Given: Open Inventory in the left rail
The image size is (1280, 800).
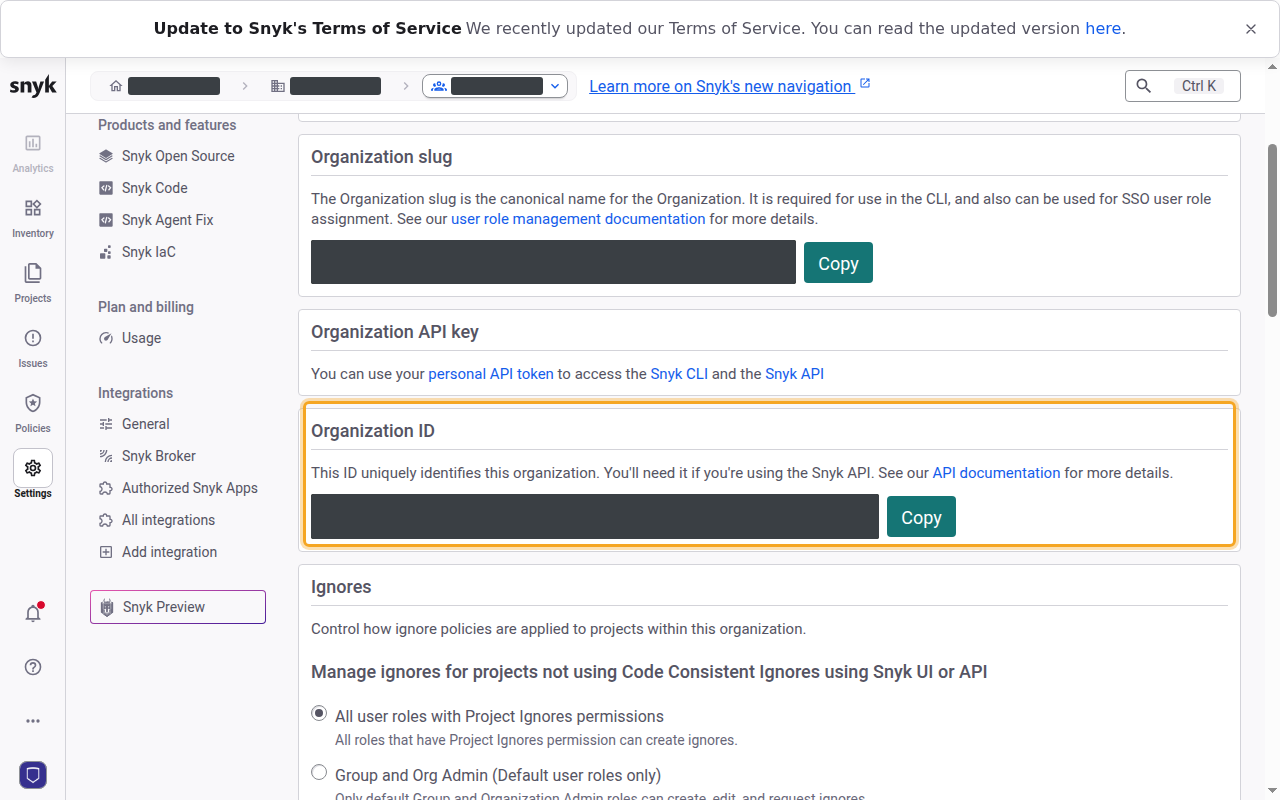Looking at the screenshot, I should pos(33,218).
